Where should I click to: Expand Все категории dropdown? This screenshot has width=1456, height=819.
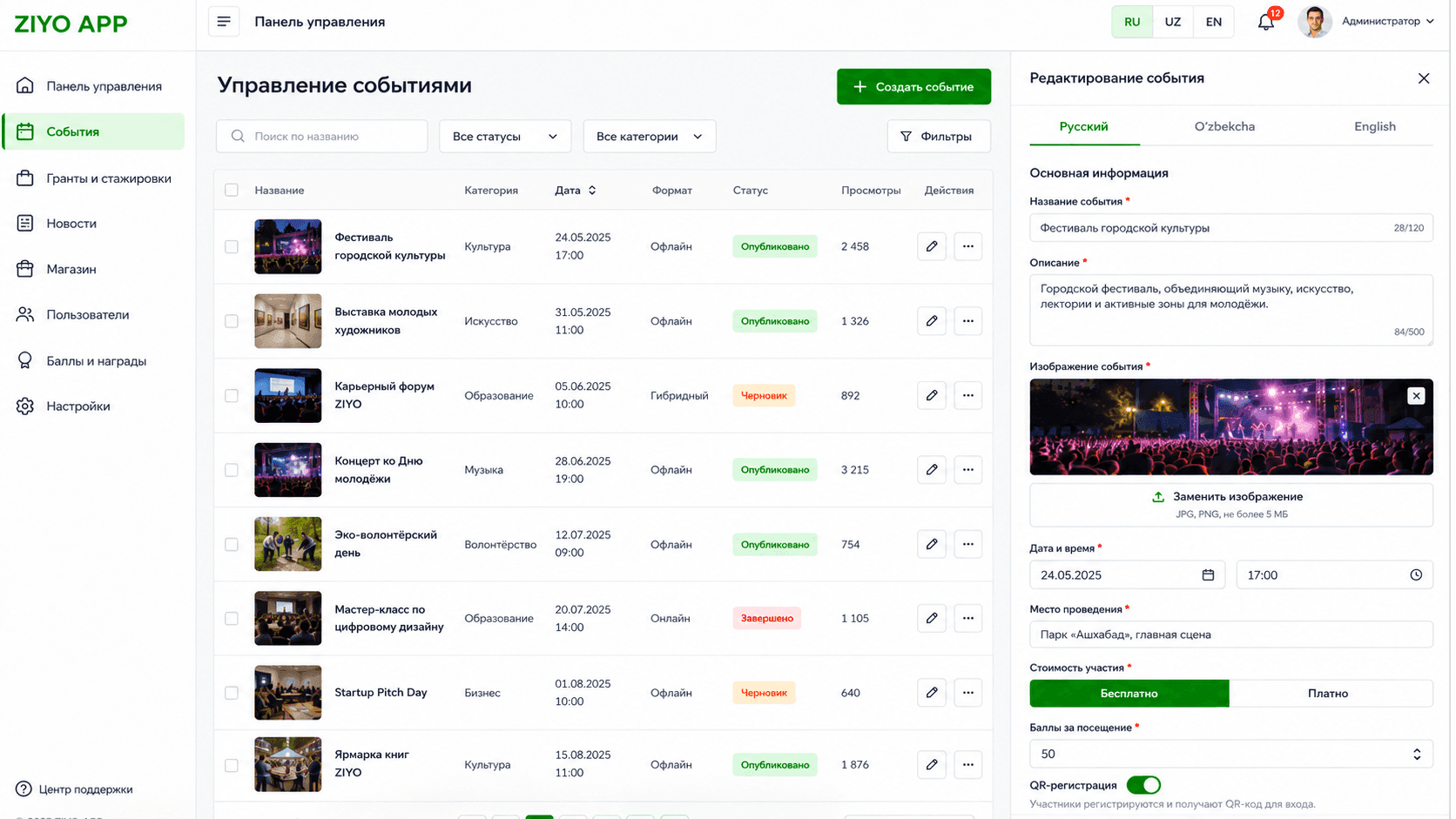point(650,137)
